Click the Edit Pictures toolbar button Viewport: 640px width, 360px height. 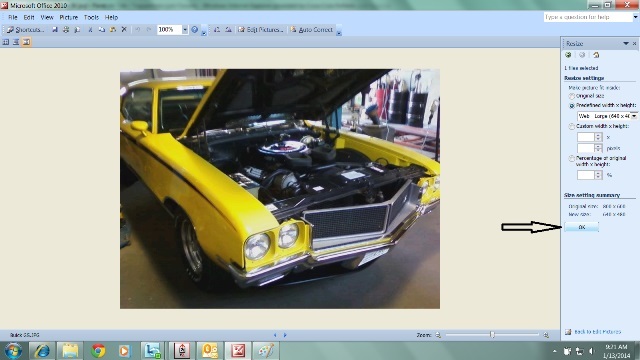[x=260, y=29]
